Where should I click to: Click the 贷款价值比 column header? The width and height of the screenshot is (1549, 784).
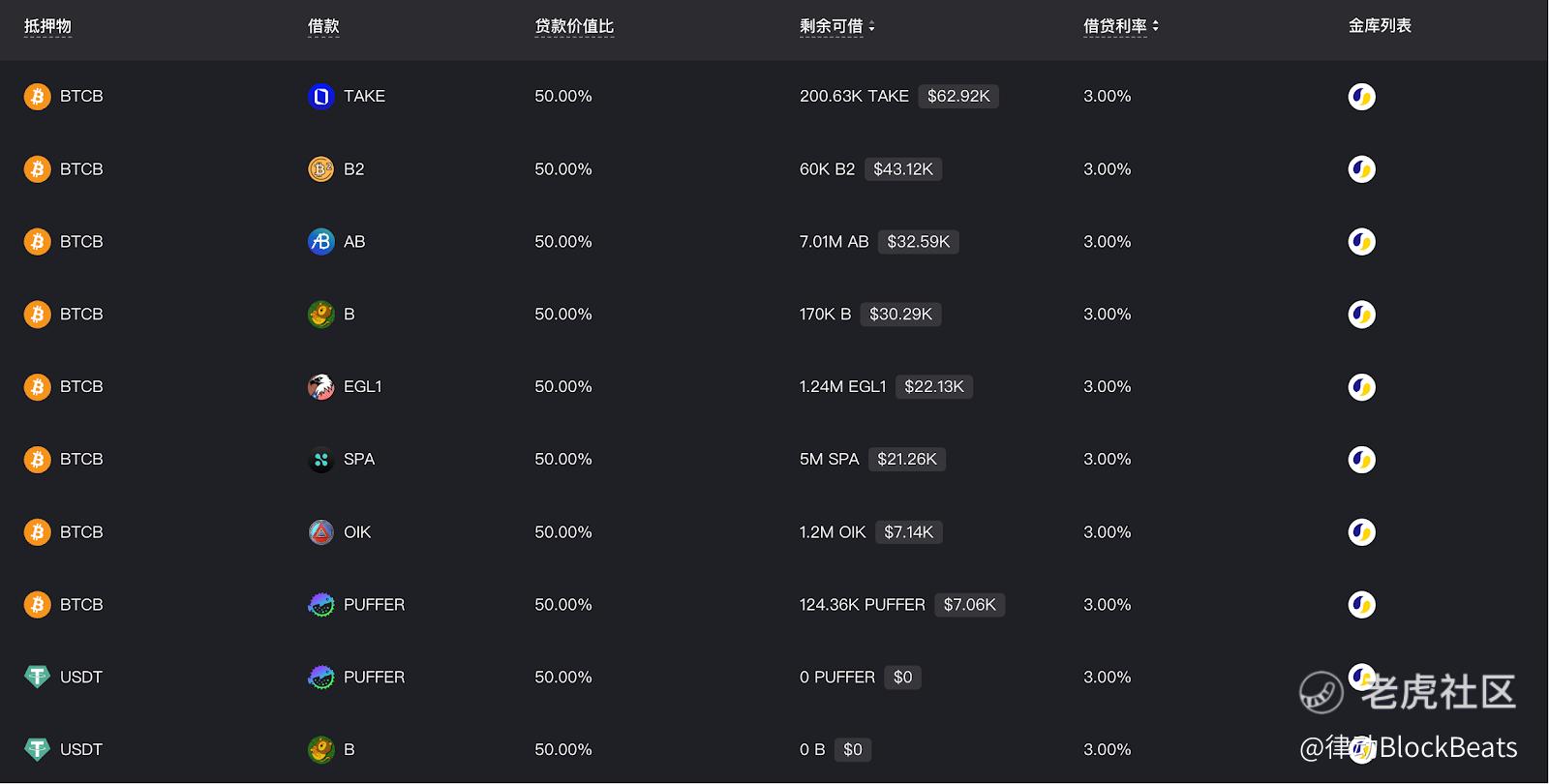tap(574, 26)
